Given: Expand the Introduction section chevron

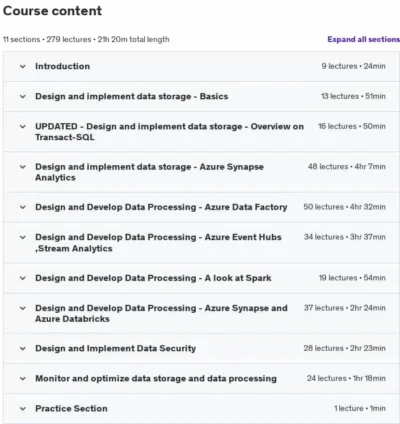Looking at the screenshot, I should (x=23, y=66).
